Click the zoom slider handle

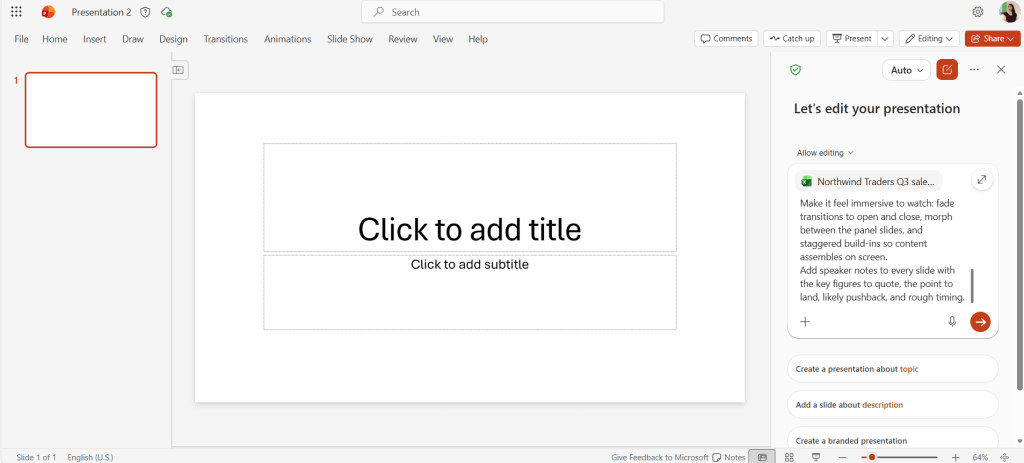tap(872, 457)
